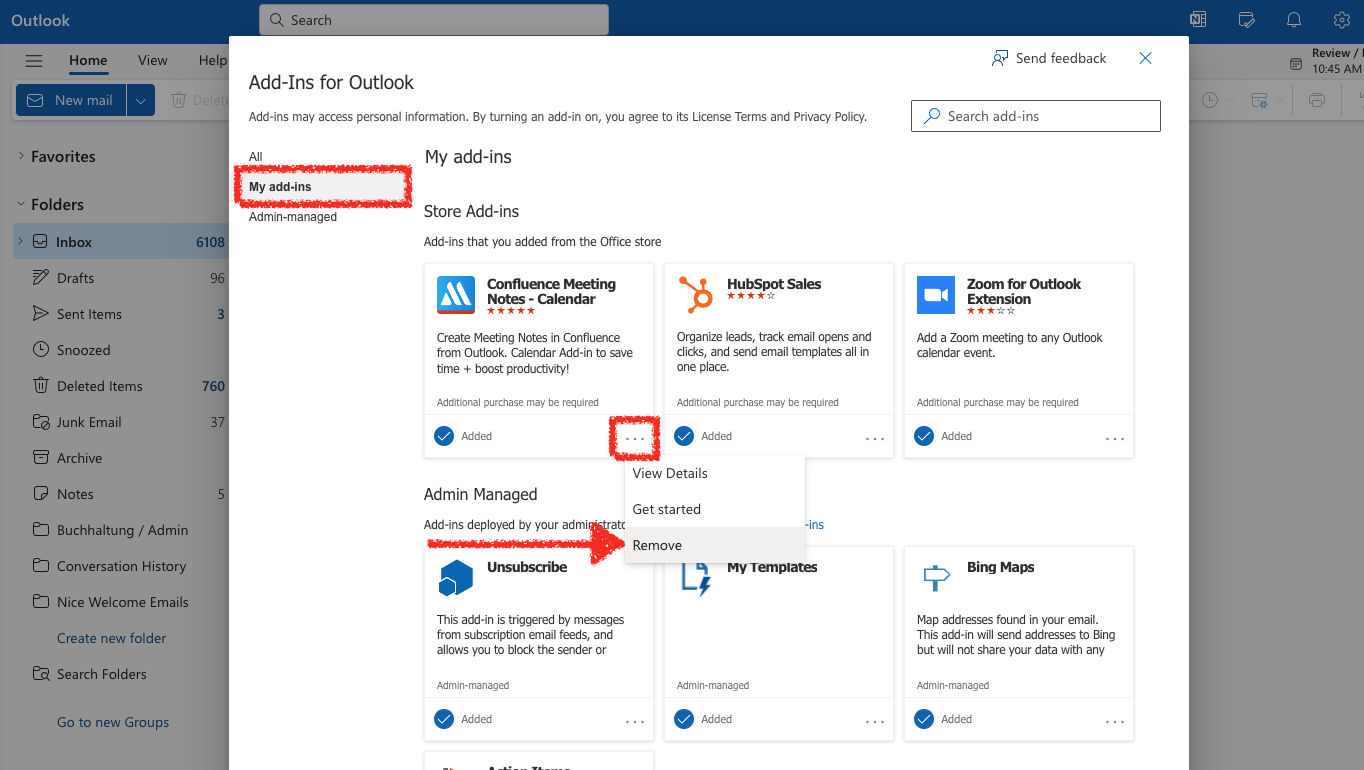The height and width of the screenshot is (770, 1364).
Task: Open more options for Zoom for Outlook card
Action: tap(1115, 438)
